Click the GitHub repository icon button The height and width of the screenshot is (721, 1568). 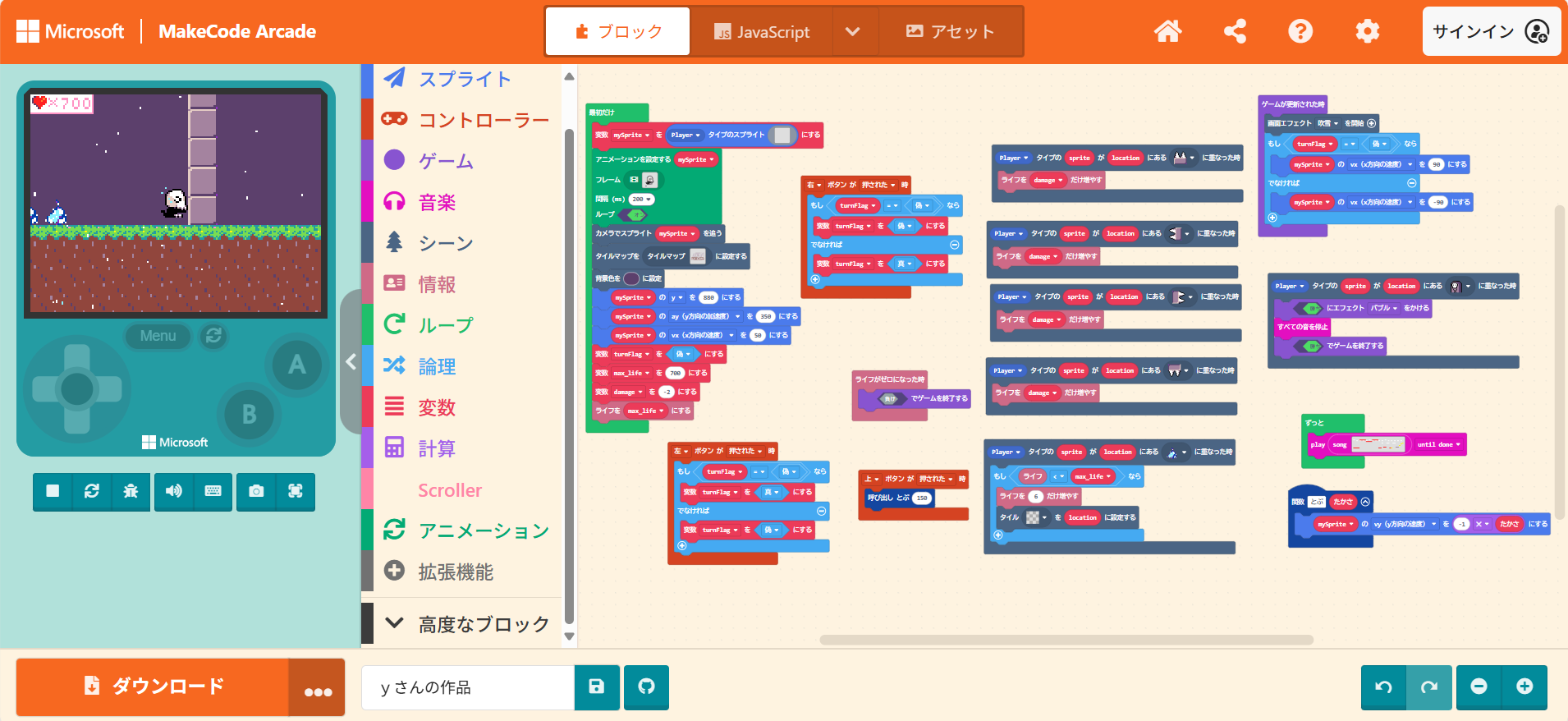[646, 687]
